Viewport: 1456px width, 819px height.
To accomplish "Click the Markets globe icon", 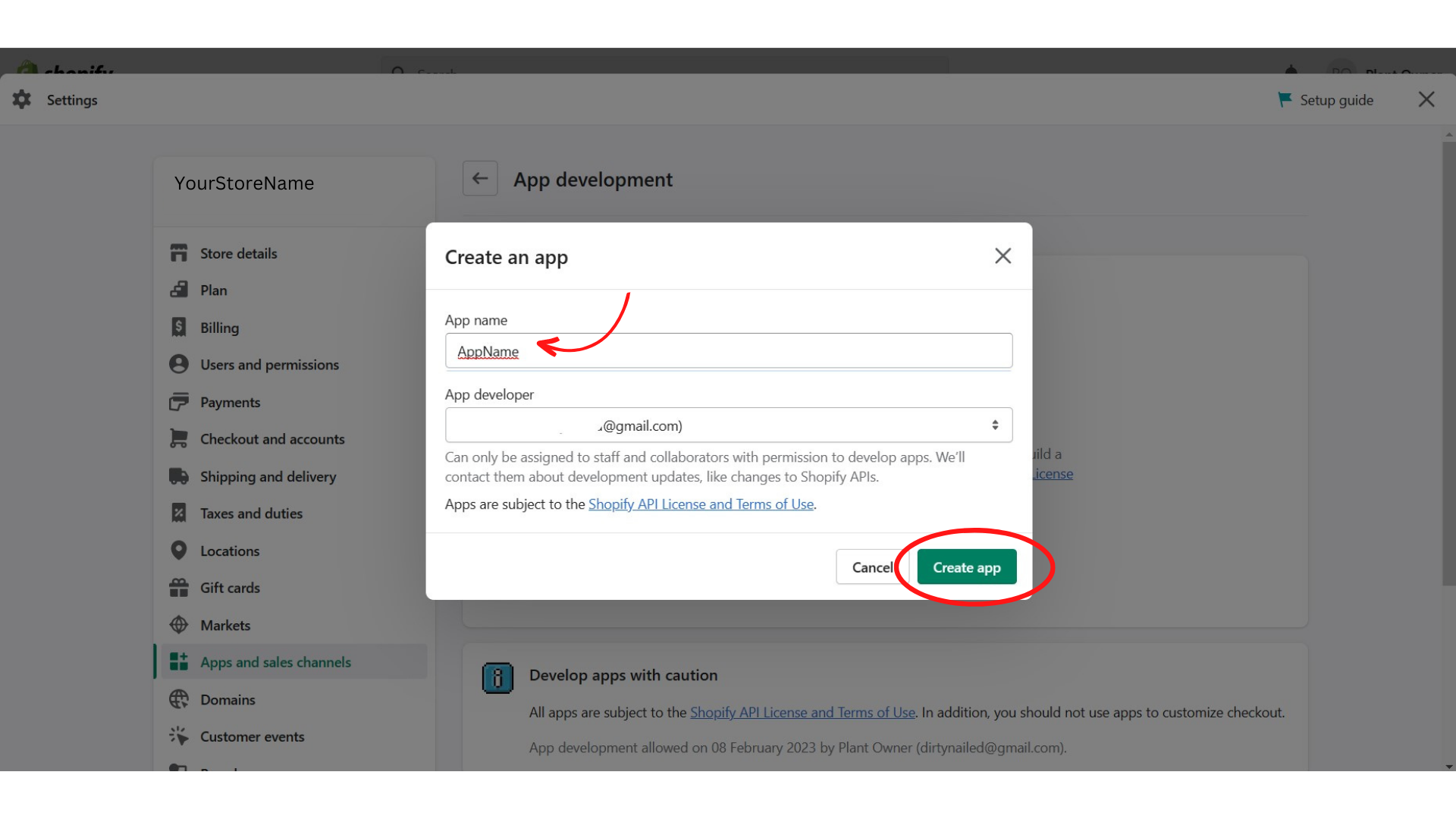I will [179, 625].
